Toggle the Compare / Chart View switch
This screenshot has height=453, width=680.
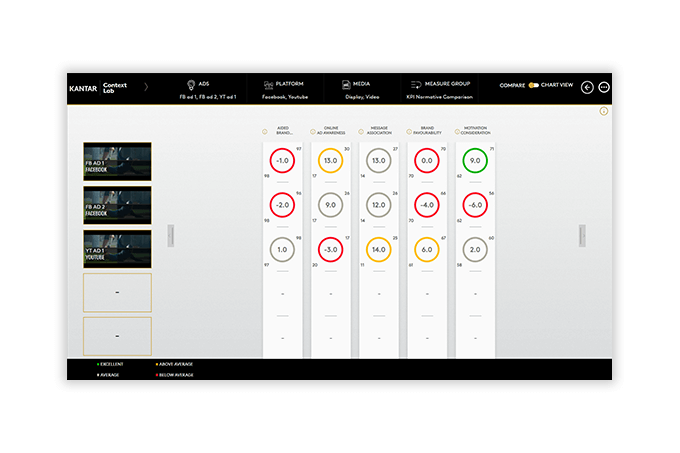pyautogui.click(x=534, y=86)
